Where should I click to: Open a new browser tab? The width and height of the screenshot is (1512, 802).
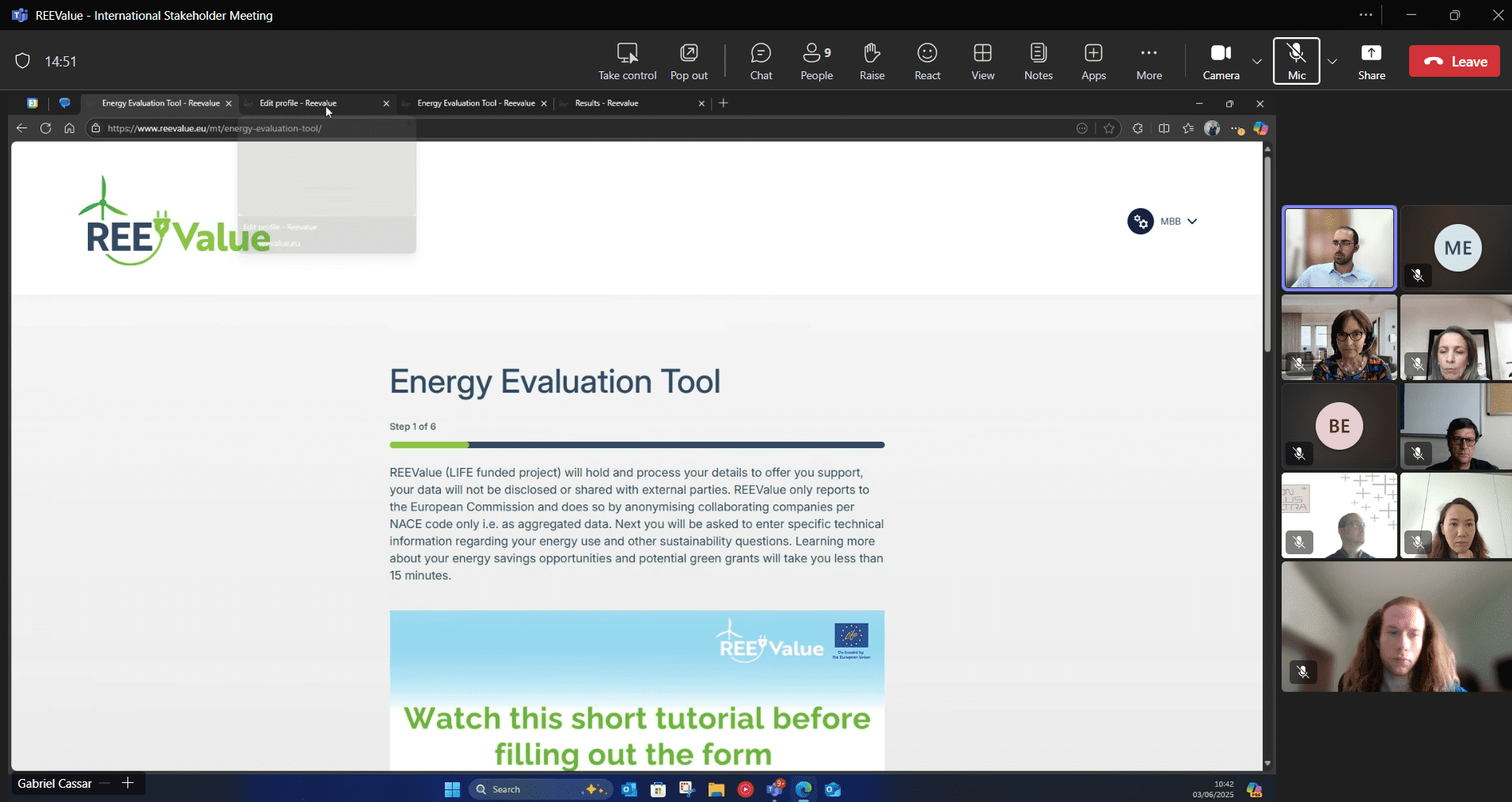(x=724, y=103)
